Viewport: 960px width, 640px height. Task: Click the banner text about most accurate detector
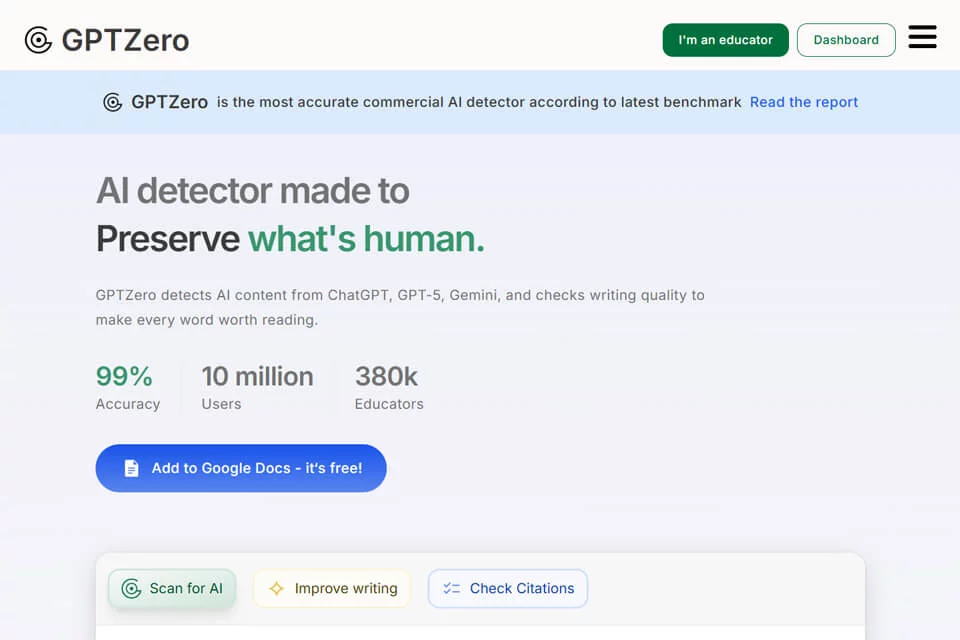click(x=479, y=102)
